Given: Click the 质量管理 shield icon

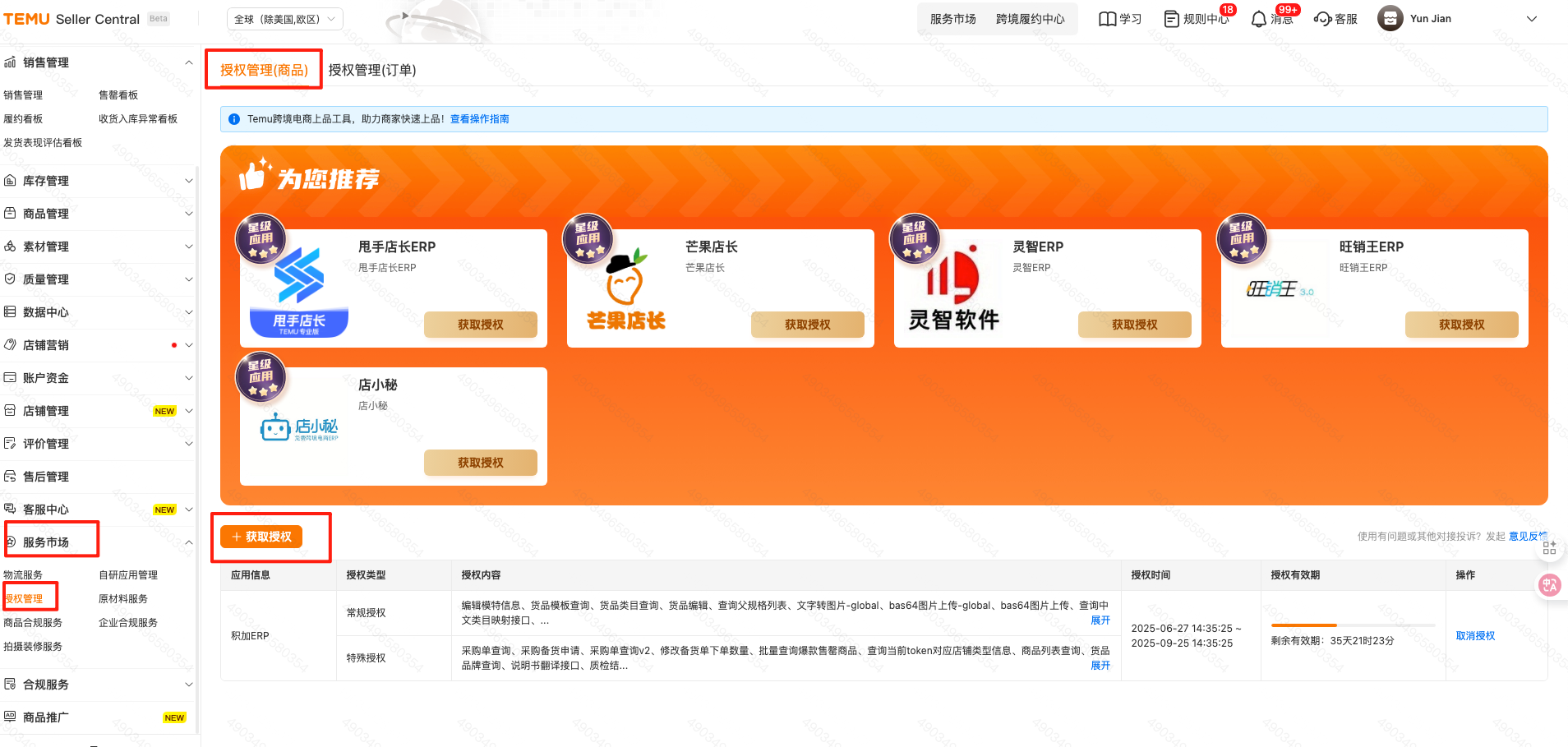Looking at the screenshot, I should pyautogui.click(x=11, y=279).
